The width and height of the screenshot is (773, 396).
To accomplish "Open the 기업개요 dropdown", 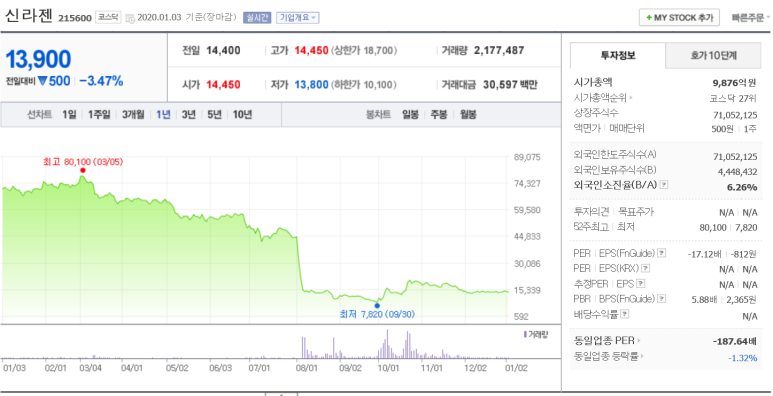I will [x=298, y=18].
